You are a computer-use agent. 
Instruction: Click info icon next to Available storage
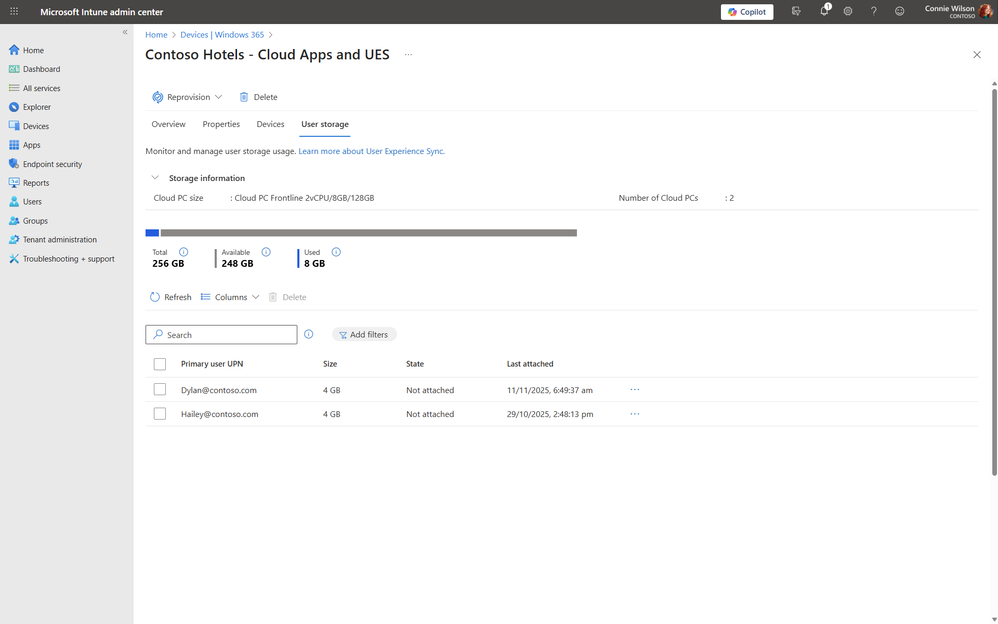pyautogui.click(x=266, y=252)
